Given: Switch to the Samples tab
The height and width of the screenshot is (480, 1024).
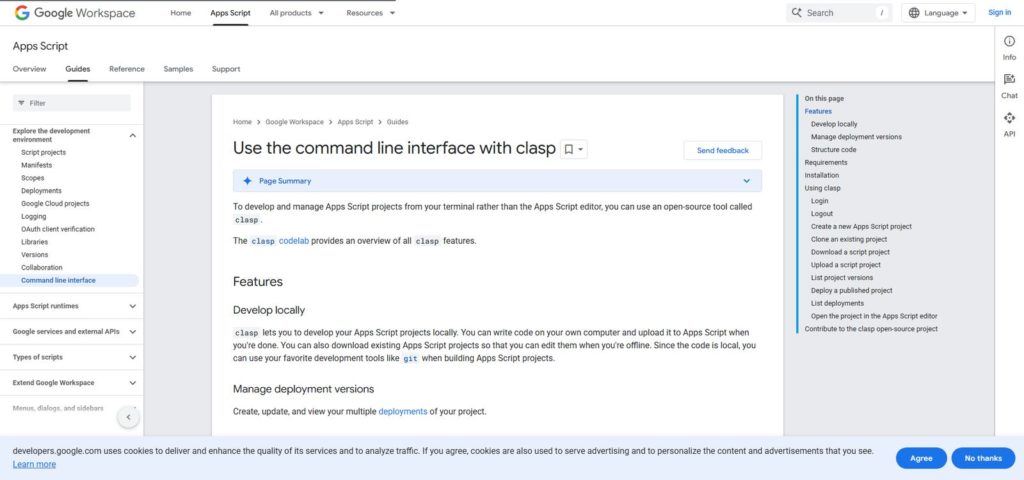Looking at the screenshot, I should click(178, 69).
